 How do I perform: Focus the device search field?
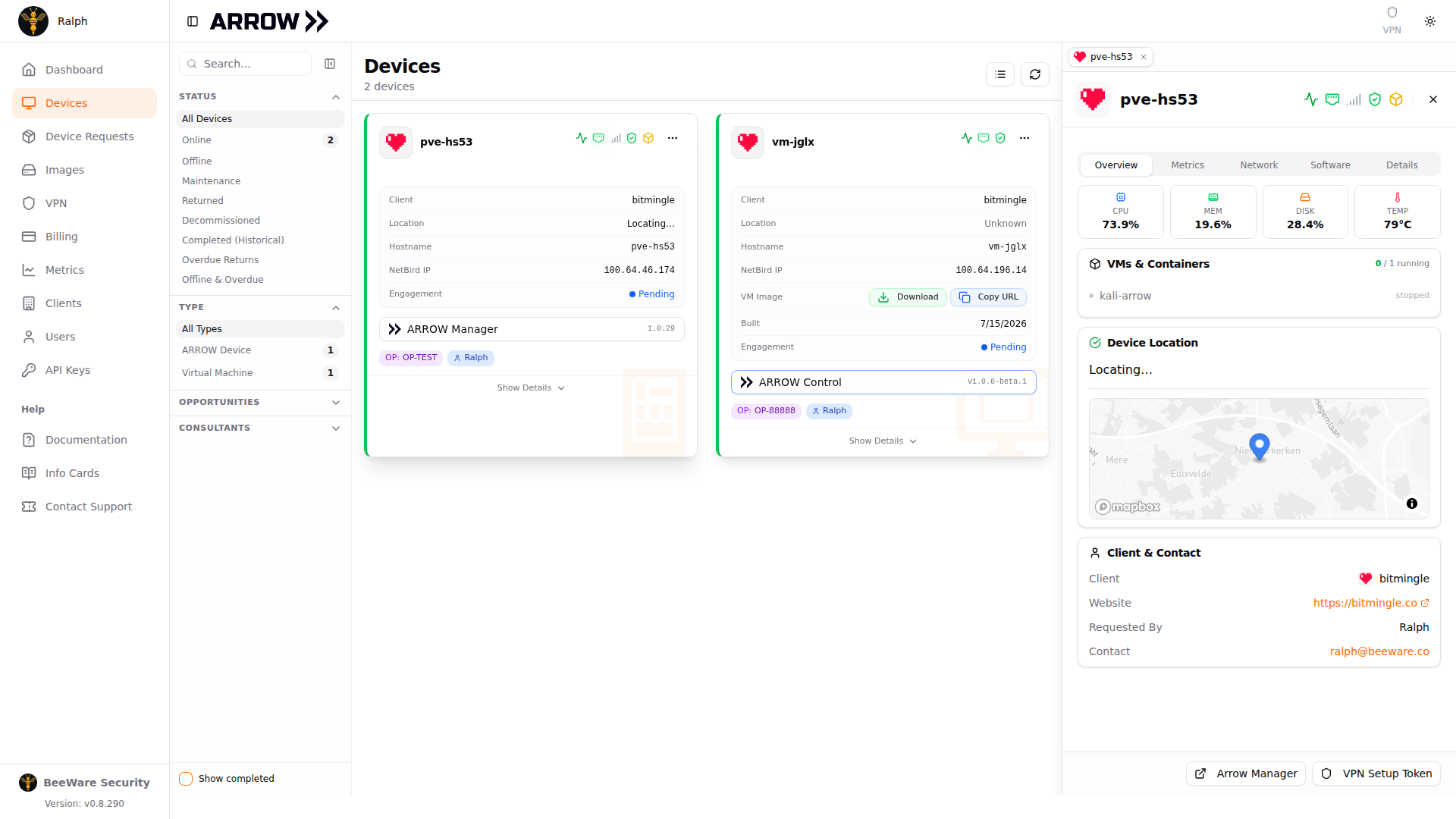click(x=246, y=64)
